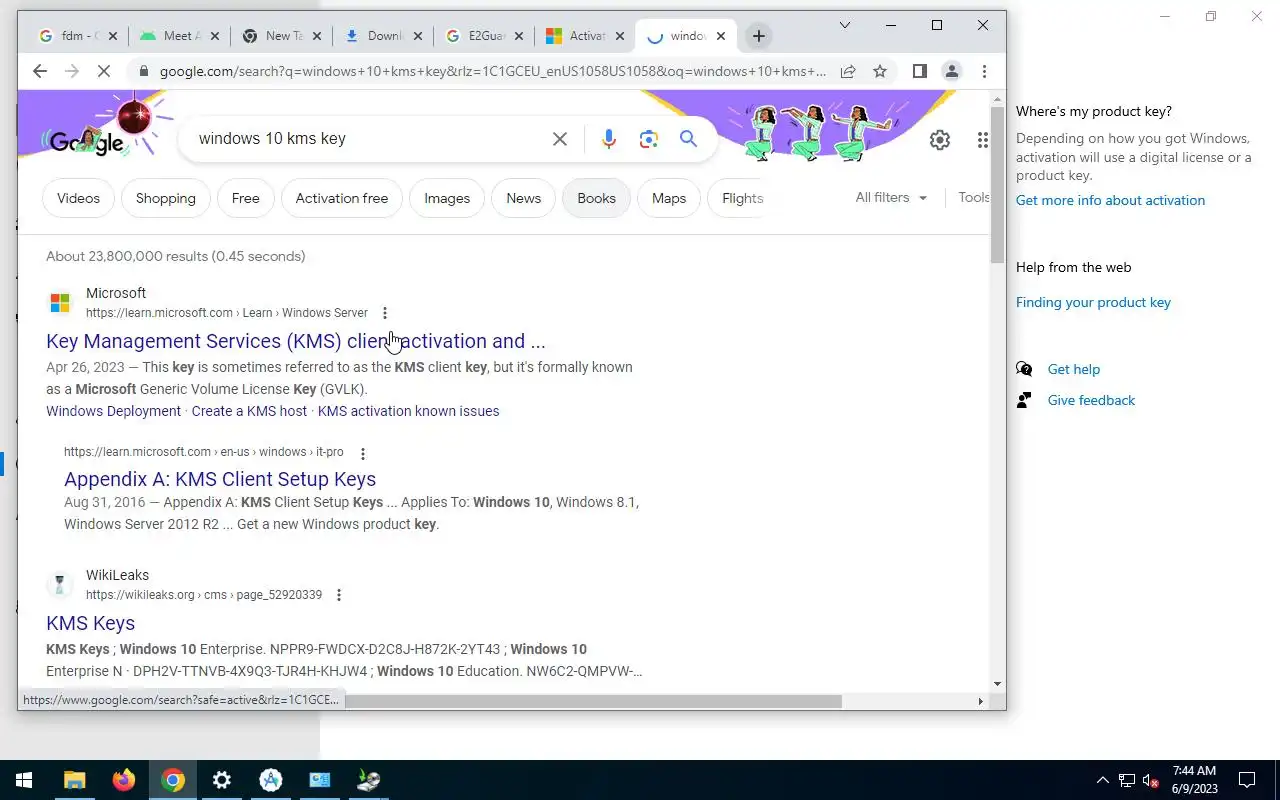Open File Explorer from the taskbar
Image resolution: width=1280 pixels, height=800 pixels.
coord(75,780)
